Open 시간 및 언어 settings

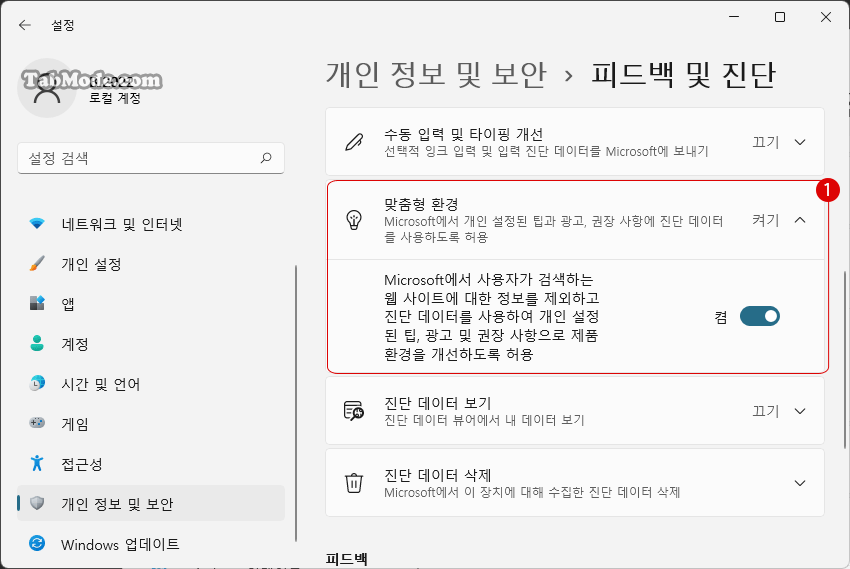pos(151,384)
